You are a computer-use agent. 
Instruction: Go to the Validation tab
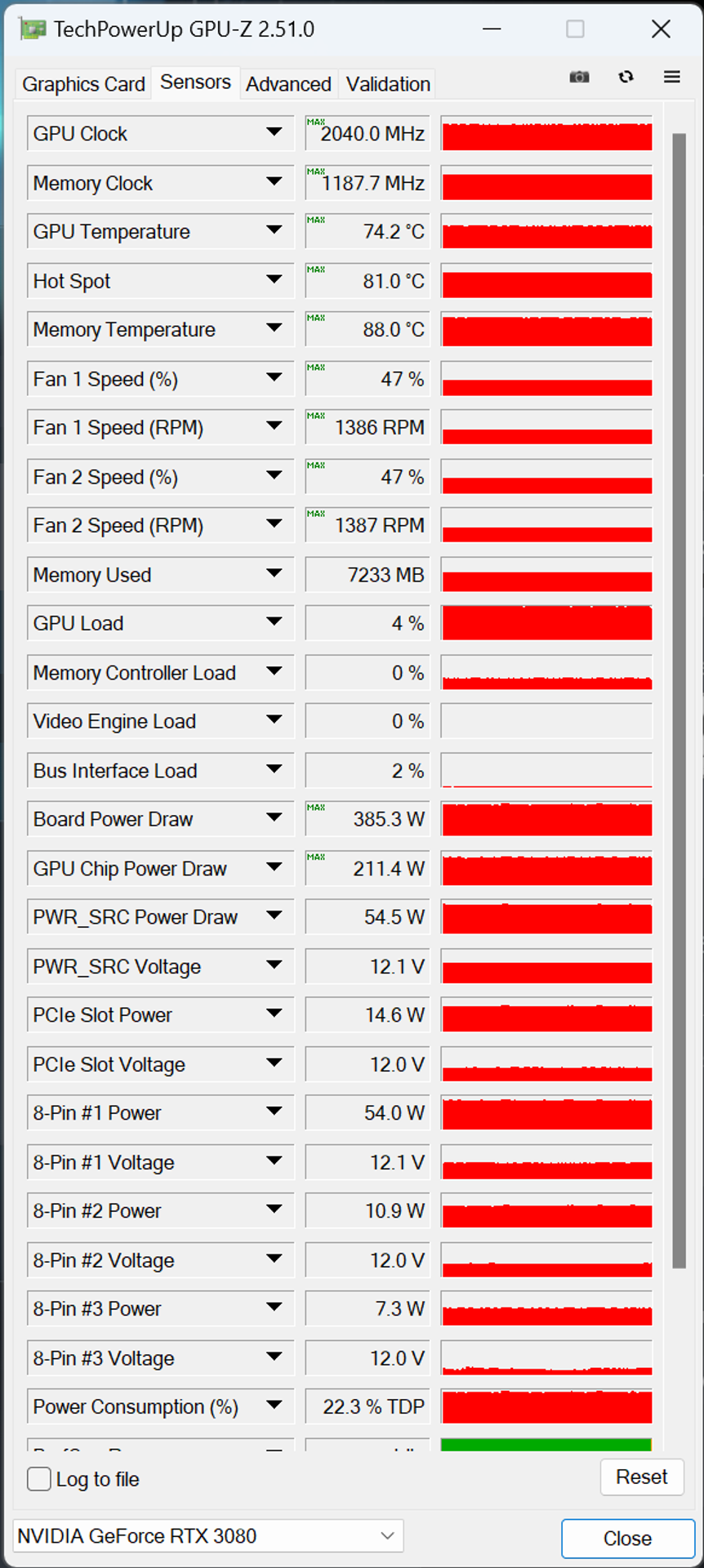(x=388, y=84)
